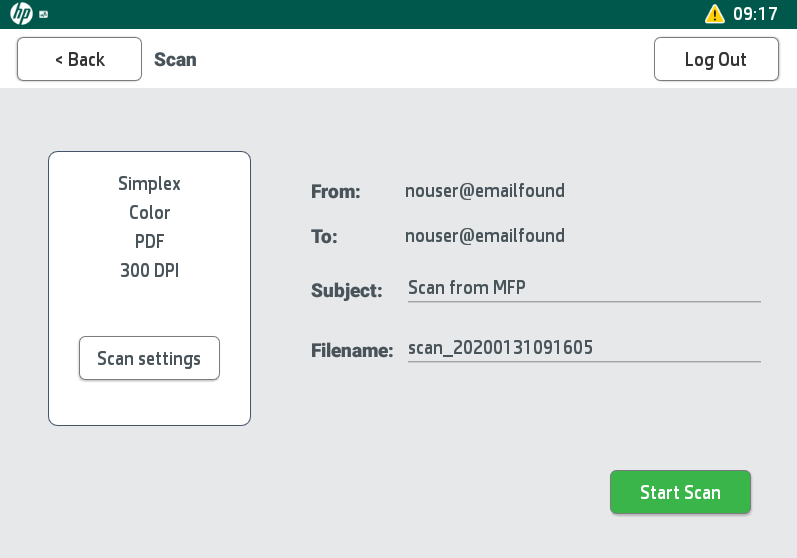This screenshot has height=558, width=797.
Task: Edit the Subject field 'Scan from MFP'
Action: click(584, 288)
